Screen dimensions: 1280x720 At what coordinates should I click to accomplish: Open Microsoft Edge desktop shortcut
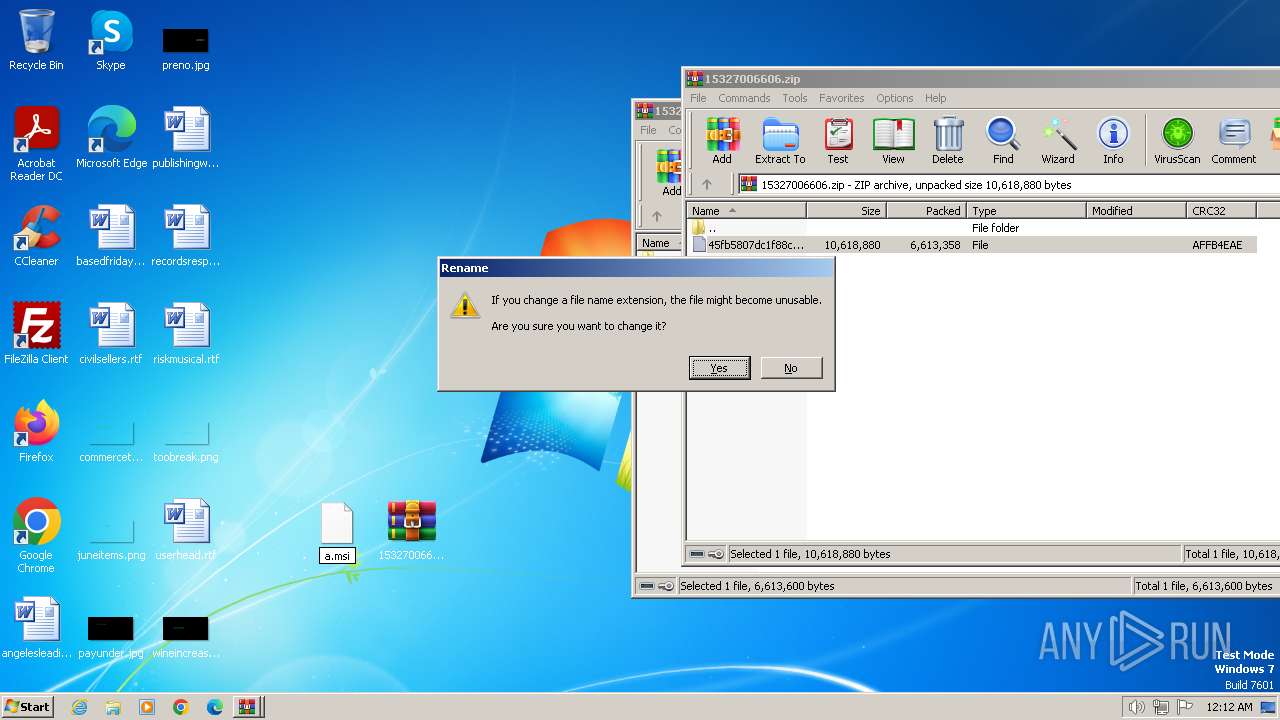pos(111,138)
